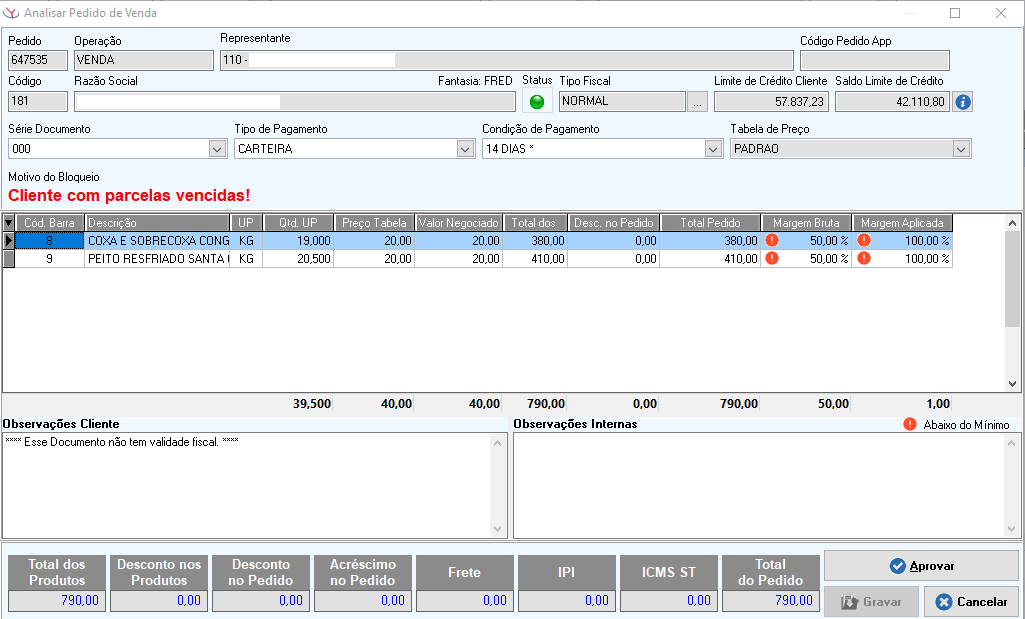Viewport: 1025px width, 619px height.
Task: Click the Margem Bruta column header
Action: click(806, 223)
